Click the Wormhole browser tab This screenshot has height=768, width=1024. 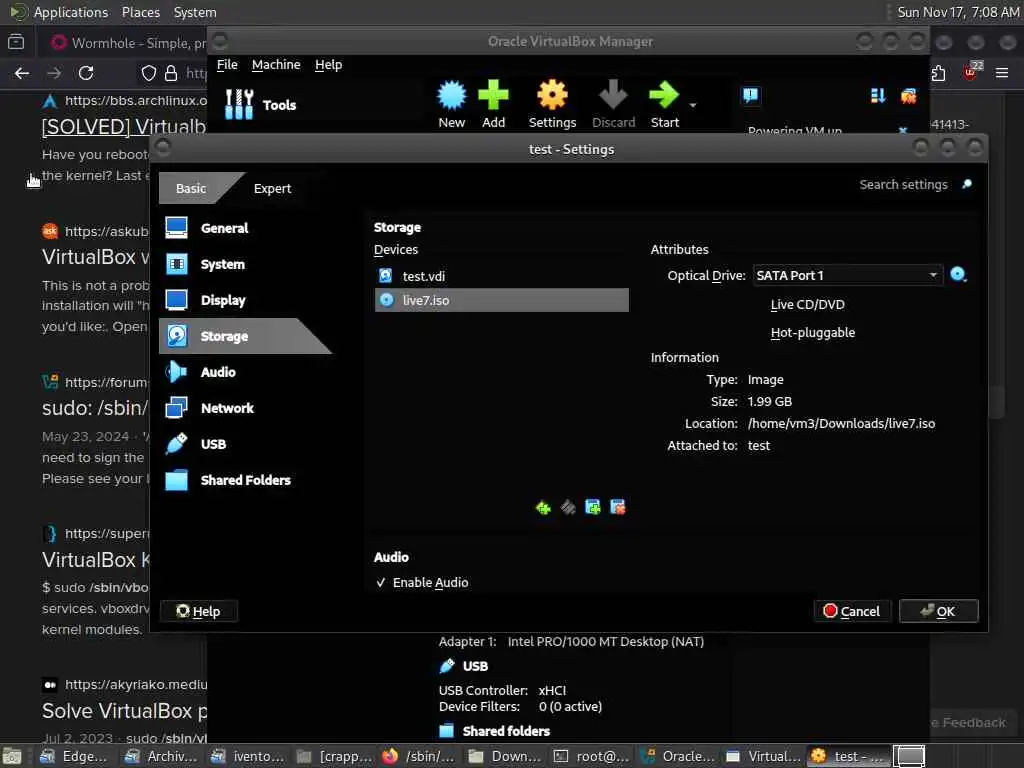(128, 43)
